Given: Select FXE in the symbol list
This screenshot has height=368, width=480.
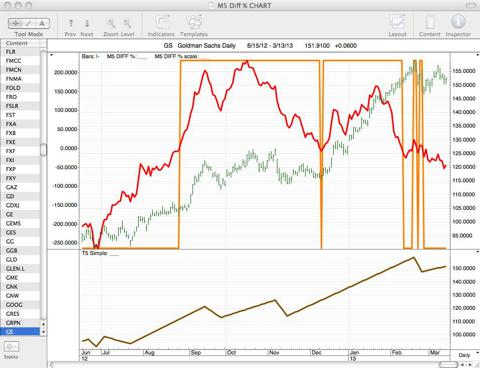Looking at the screenshot, I should pyautogui.click(x=20, y=142).
